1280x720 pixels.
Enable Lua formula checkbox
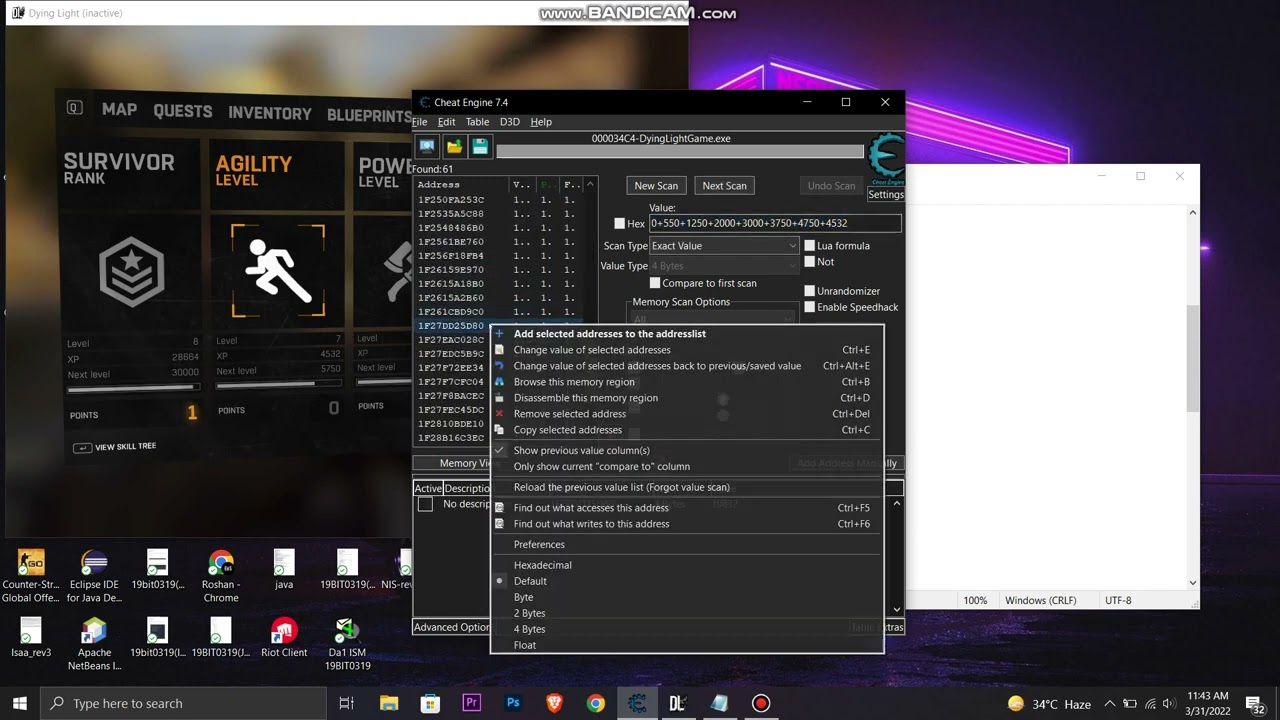point(810,246)
